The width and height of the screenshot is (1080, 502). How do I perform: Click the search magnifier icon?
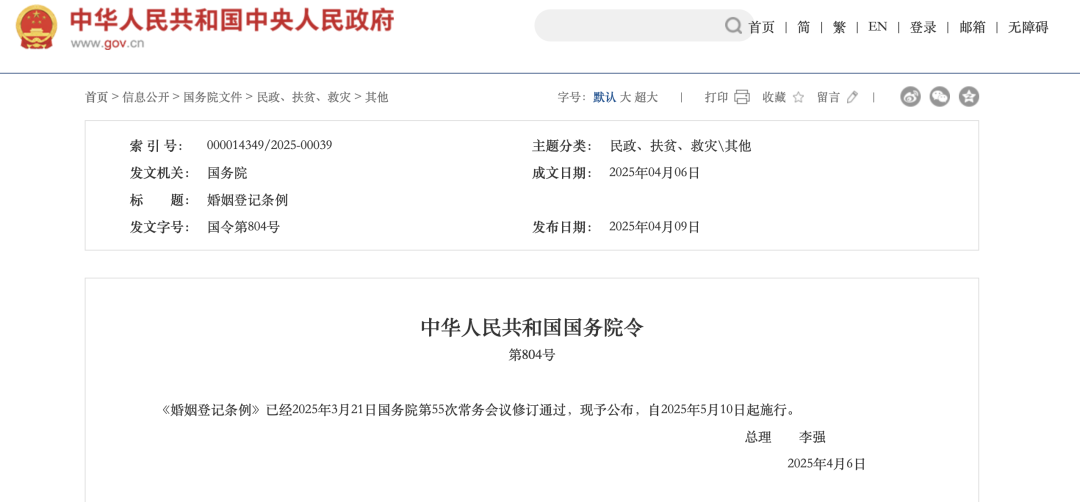733,26
